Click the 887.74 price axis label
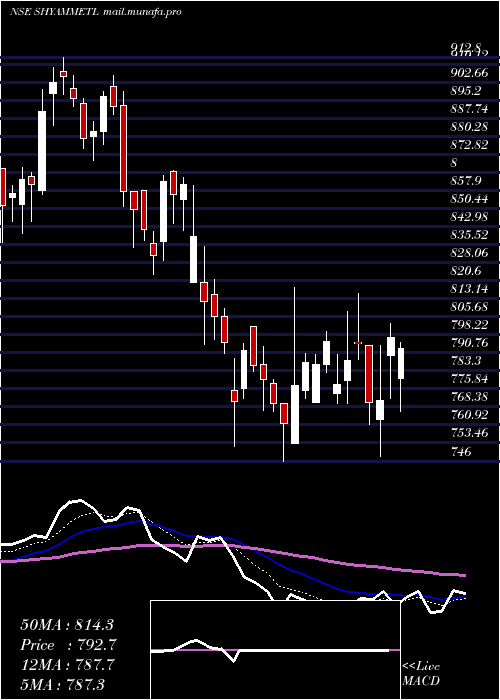Image resolution: width=500 pixels, height=700 pixels. [x=469, y=108]
